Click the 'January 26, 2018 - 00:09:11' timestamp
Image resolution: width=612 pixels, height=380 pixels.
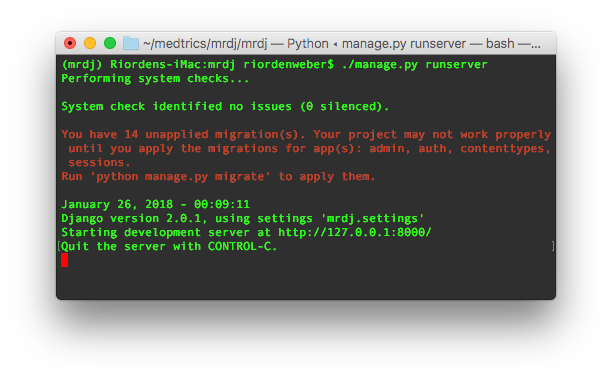(155, 204)
